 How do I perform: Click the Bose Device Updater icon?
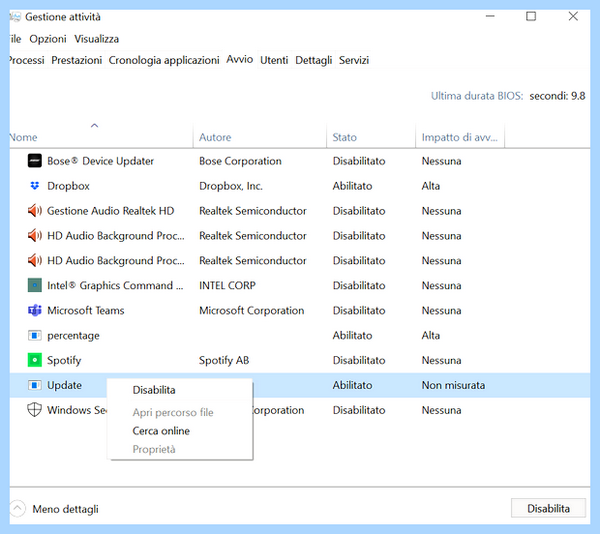tap(34, 161)
